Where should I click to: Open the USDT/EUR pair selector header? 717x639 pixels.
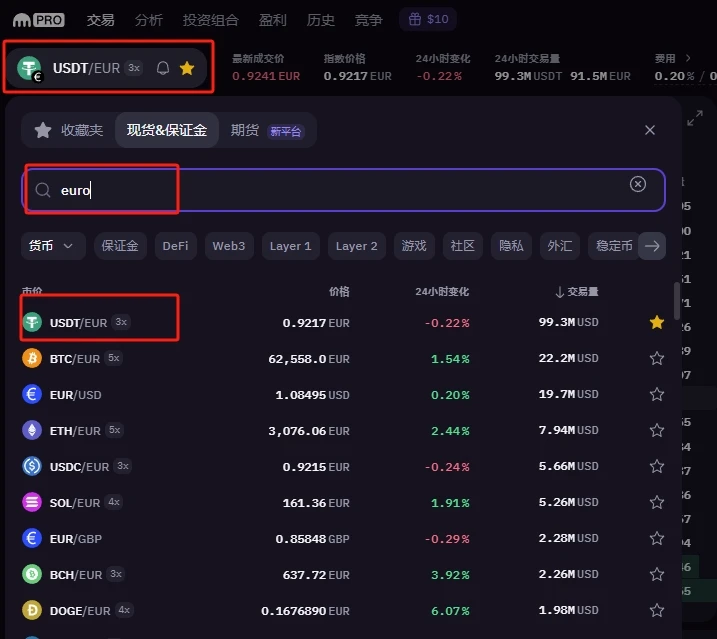108,68
